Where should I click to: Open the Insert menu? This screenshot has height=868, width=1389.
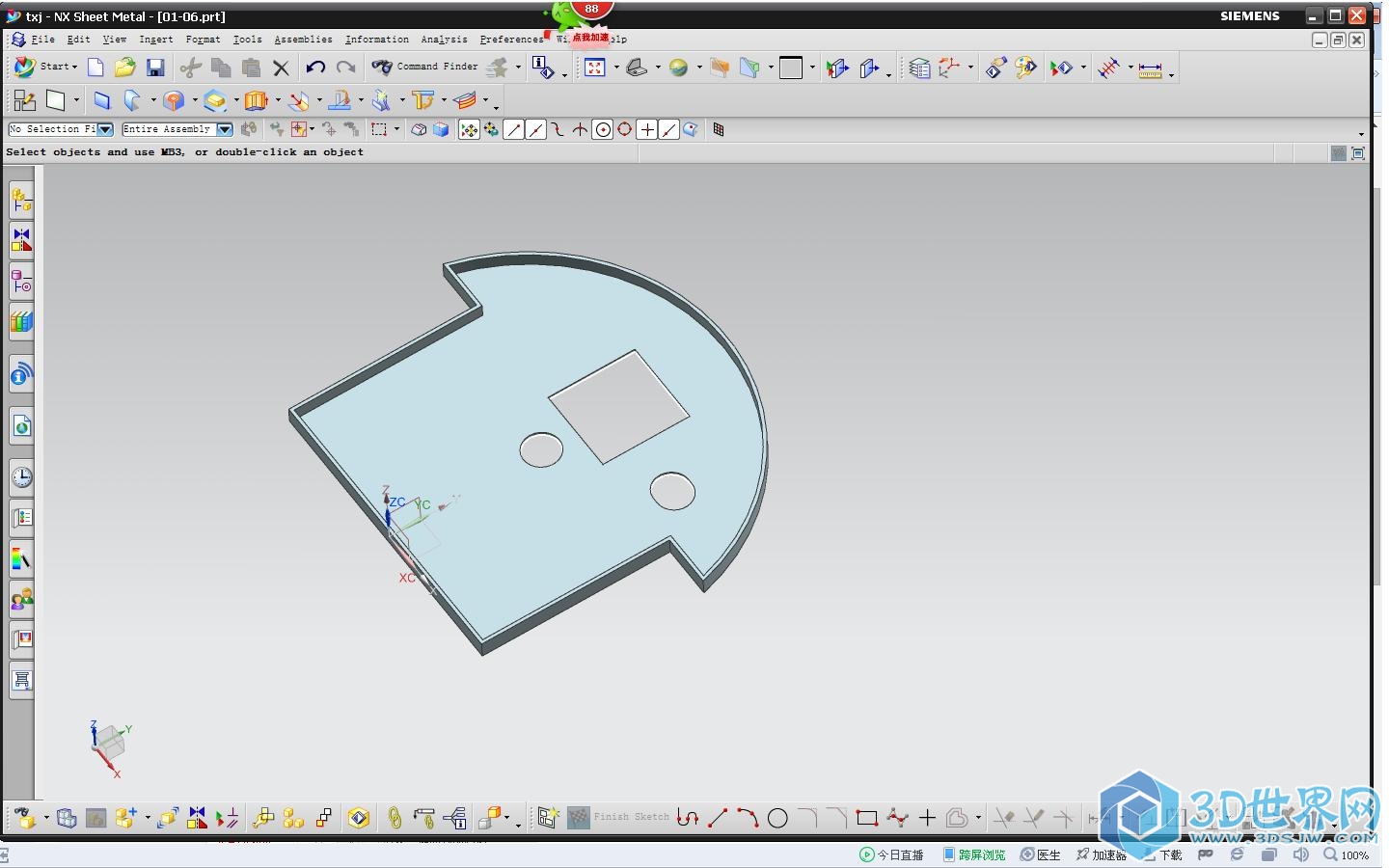pyautogui.click(x=155, y=40)
